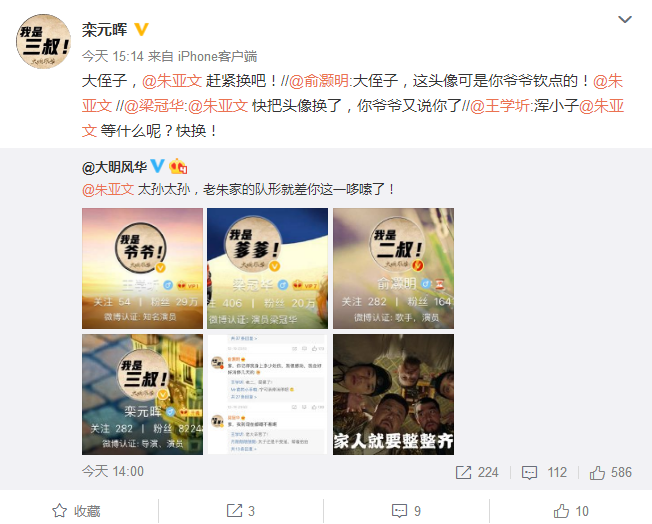Like the post with 10 likes
Screen dimensions: 652x524
coord(571,511)
